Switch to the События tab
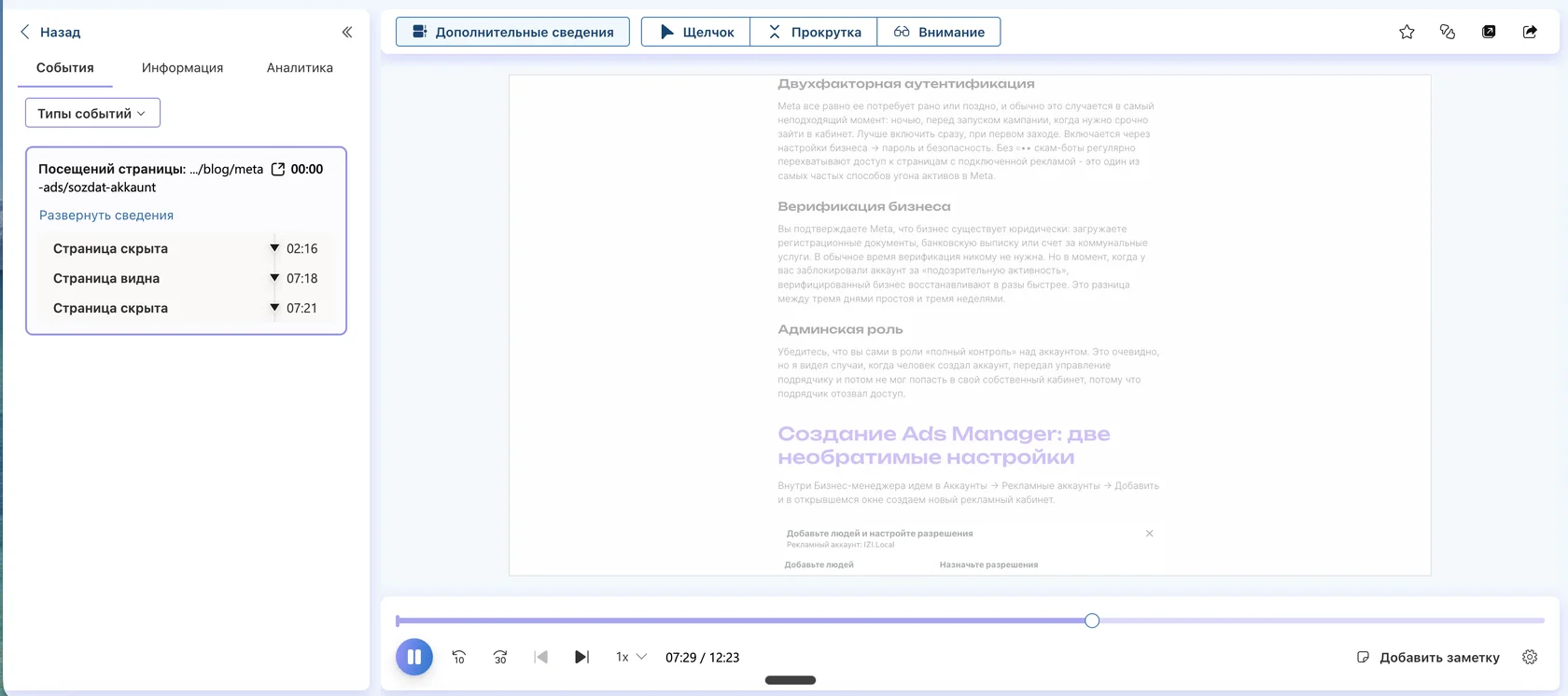The image size is (1568, 696). click(65, 67)
